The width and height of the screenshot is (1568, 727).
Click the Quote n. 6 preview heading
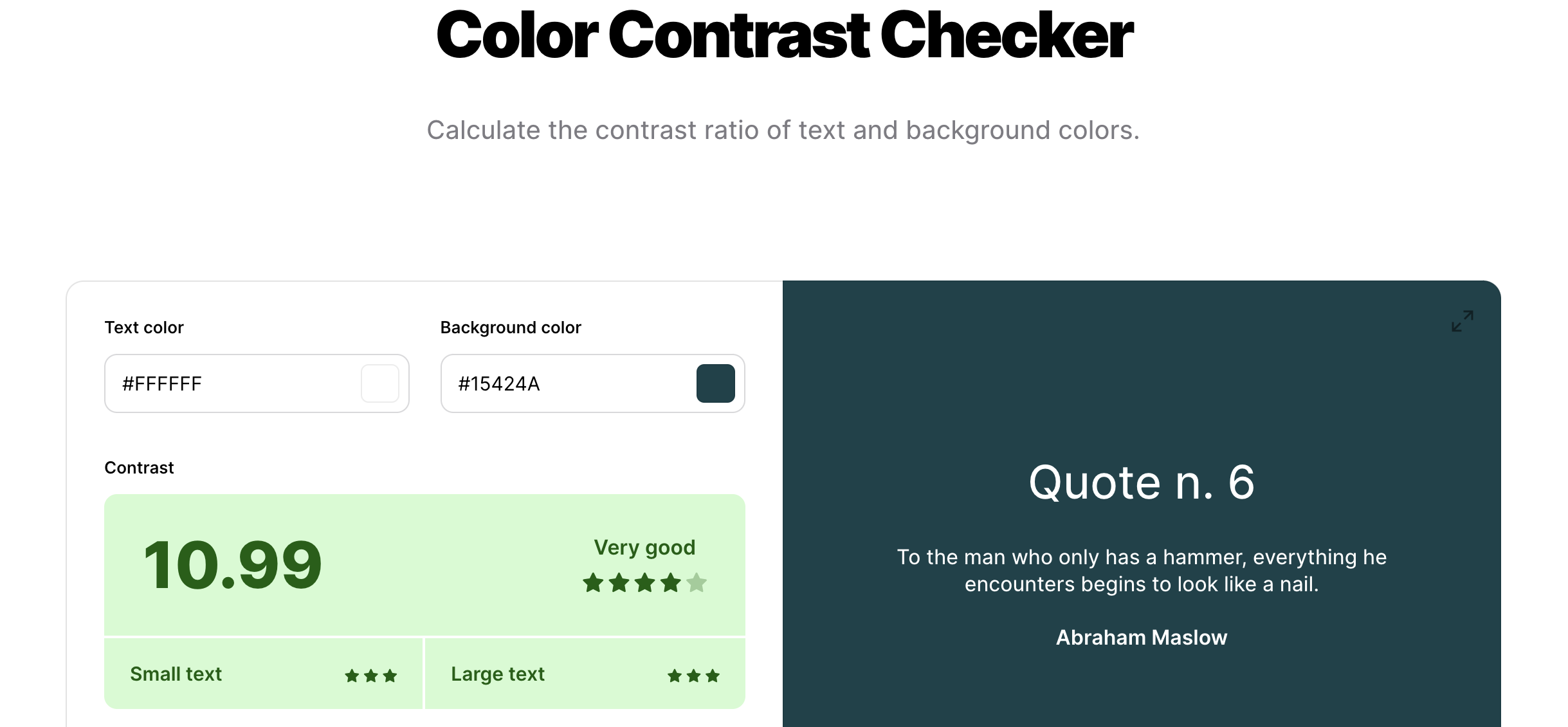pos(1142,483)
